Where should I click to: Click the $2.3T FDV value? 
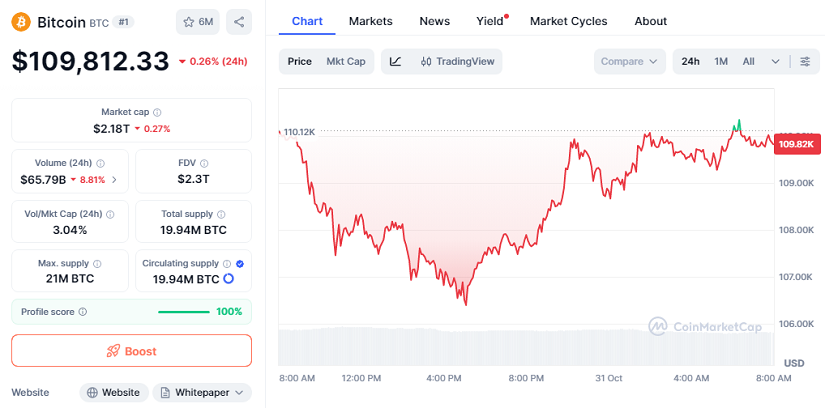(193, 180)
